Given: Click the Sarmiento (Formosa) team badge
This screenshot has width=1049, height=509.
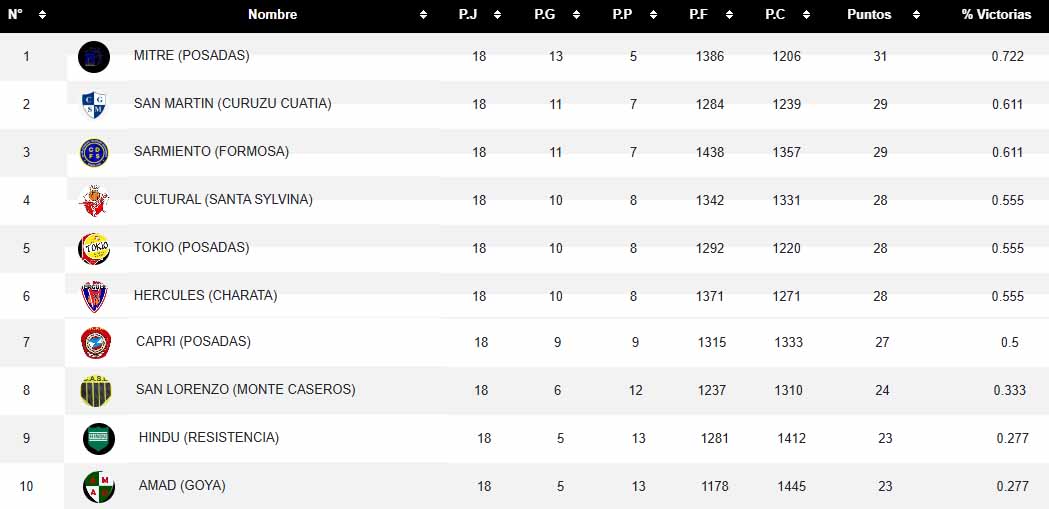Looking at the screenshot, I should (94, 153).
